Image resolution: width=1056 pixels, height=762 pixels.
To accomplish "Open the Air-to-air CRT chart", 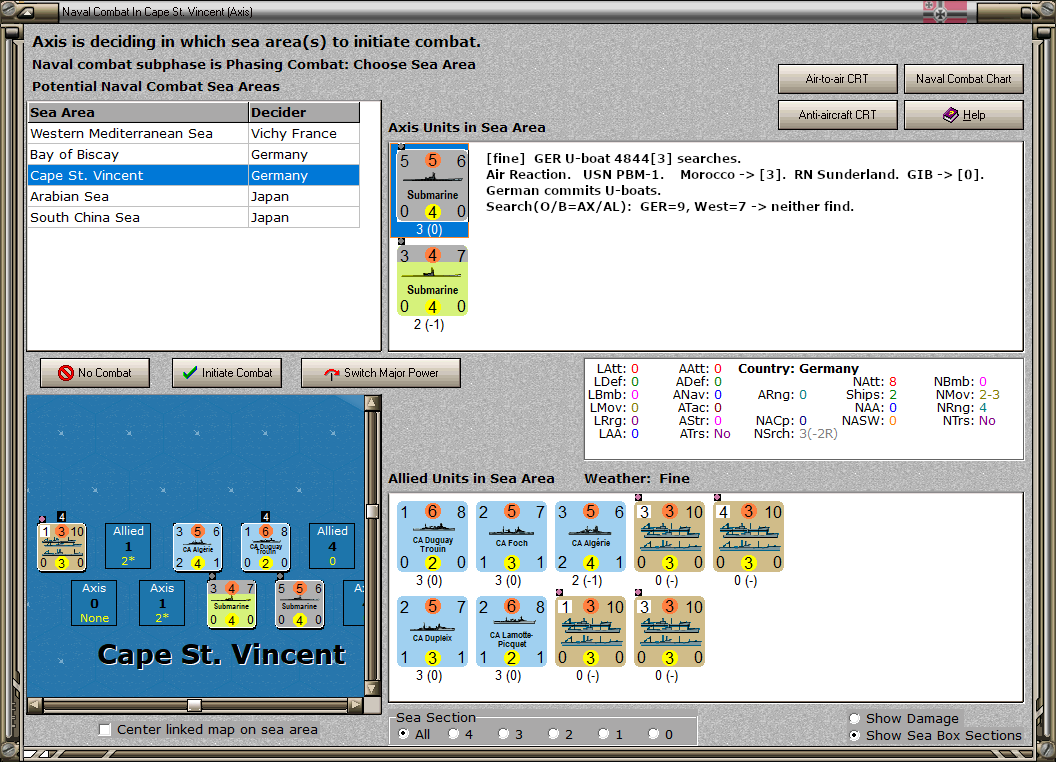I will pyautogui.click(x=837, y=79).
